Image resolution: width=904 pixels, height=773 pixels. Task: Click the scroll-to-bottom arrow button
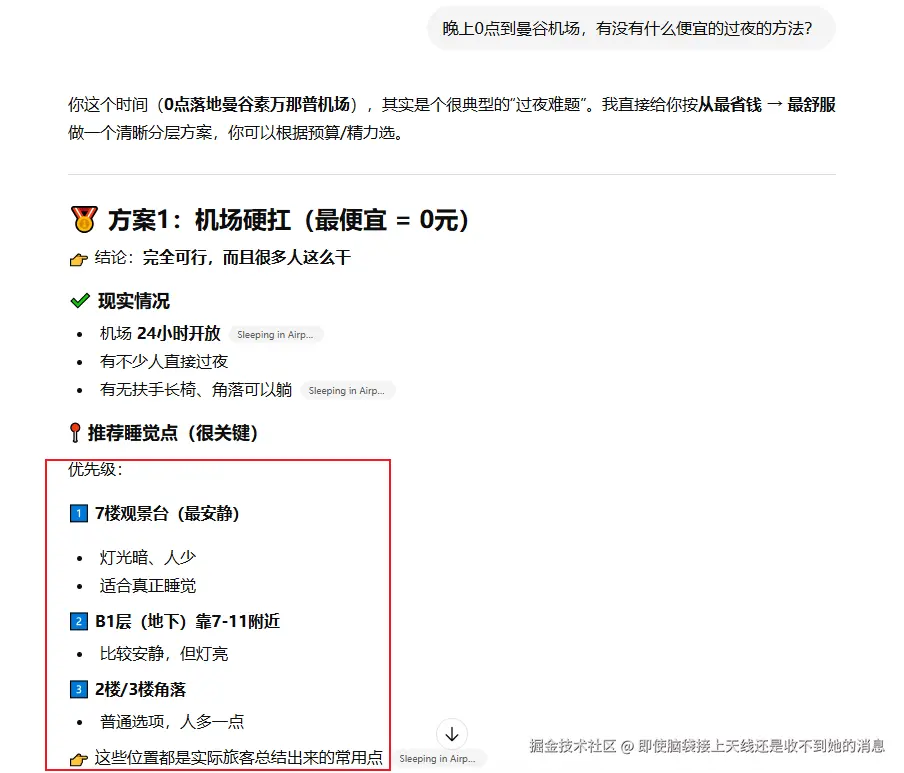point(451,734)
